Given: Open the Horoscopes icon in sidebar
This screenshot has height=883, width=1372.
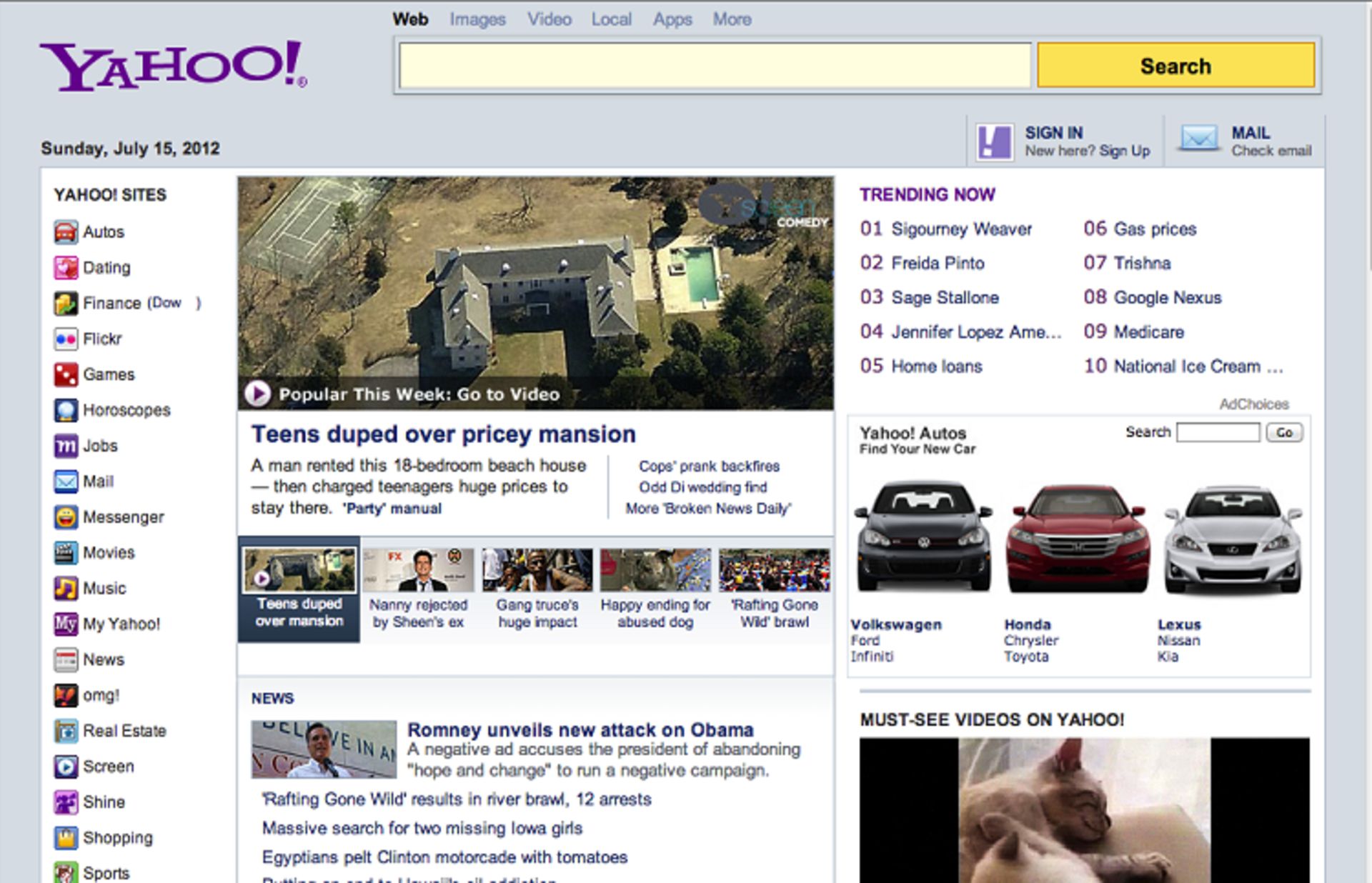Looking at the screenshot, I should (65, 410).
